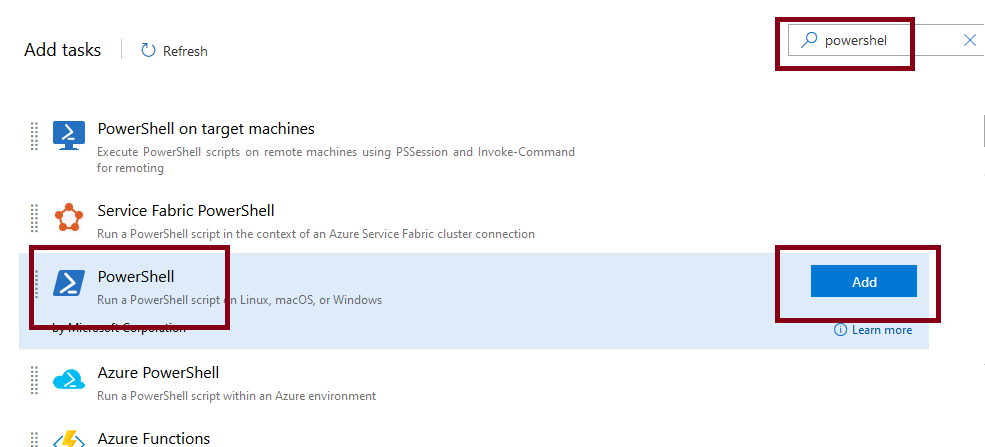This screenshot has height=447, width=985.
Task: Select the PowerShell on target machines task
Action: (206, 129)
